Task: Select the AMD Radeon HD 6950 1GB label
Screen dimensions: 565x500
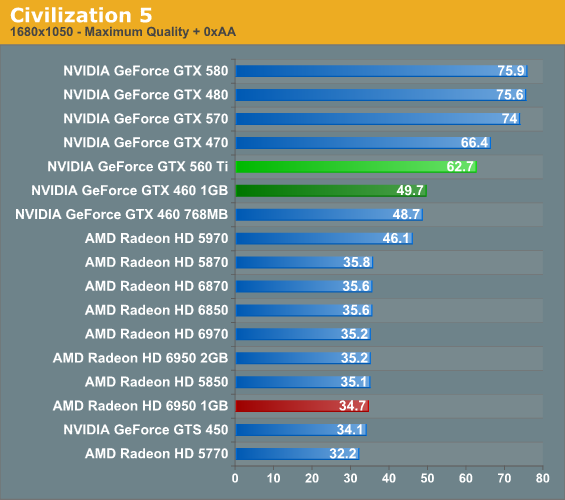Action: pyautogui.click(x=141, y=406)
